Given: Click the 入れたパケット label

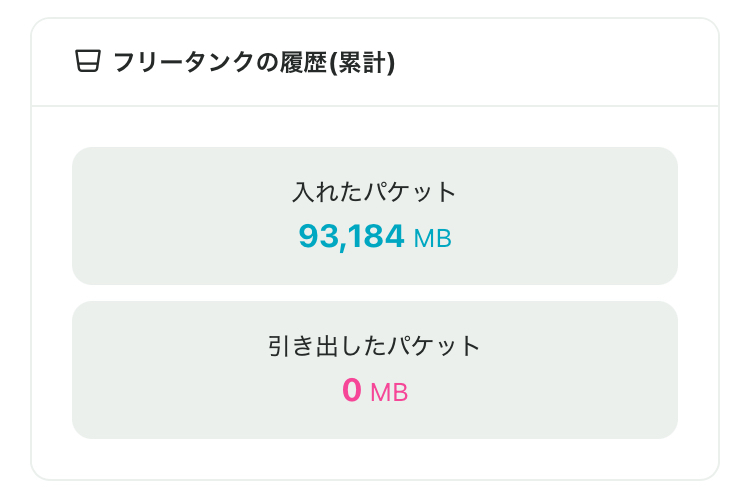Looking at the screenshot, I should coord(374,192).
